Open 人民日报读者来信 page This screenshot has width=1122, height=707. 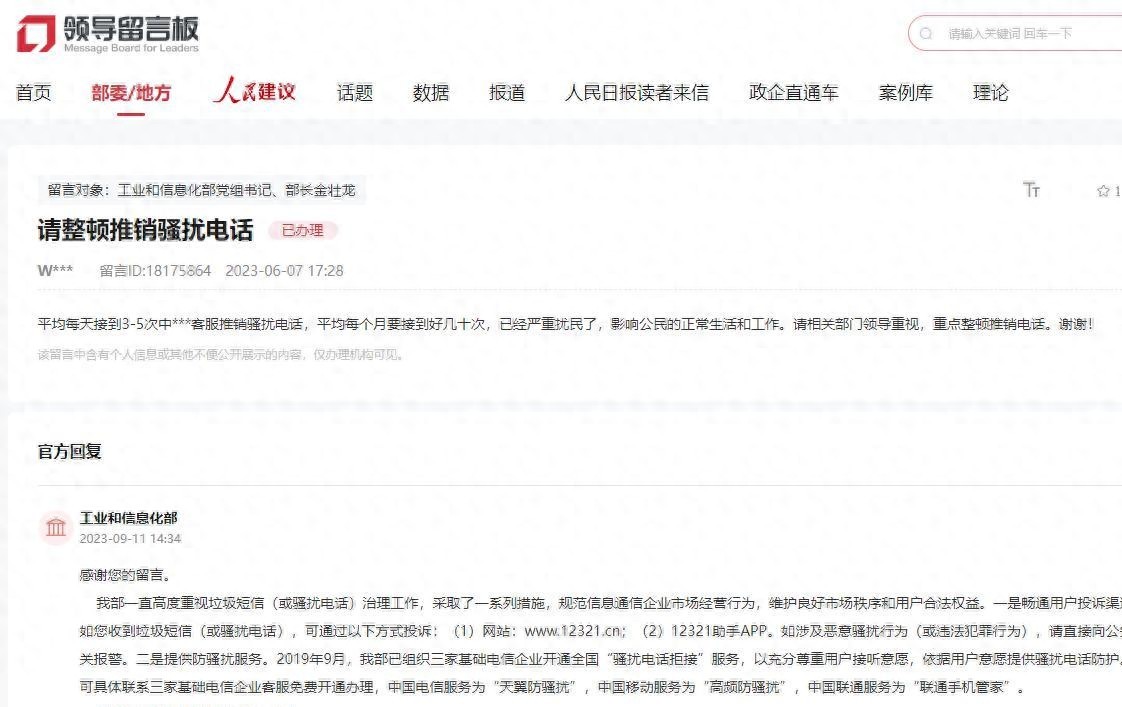pyautogui.click(x=636, y=93)
